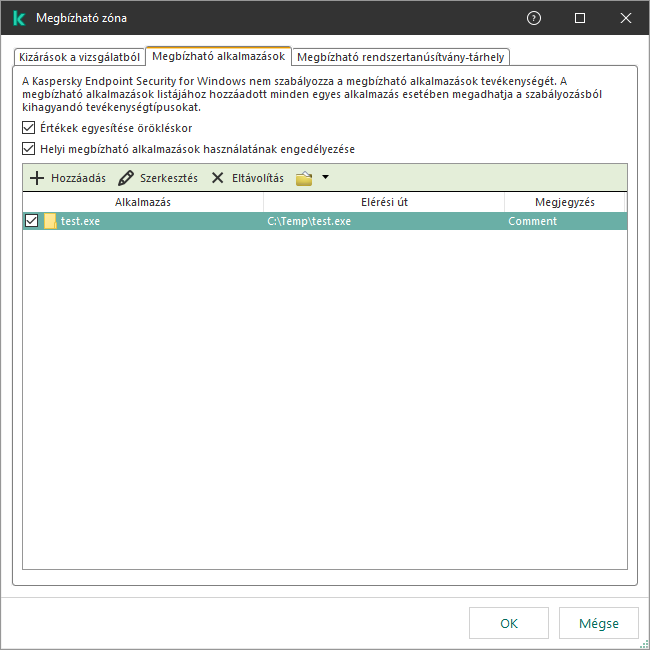Maximize the Megbízható zóna window
650x650 pixels.
[580, 18]
